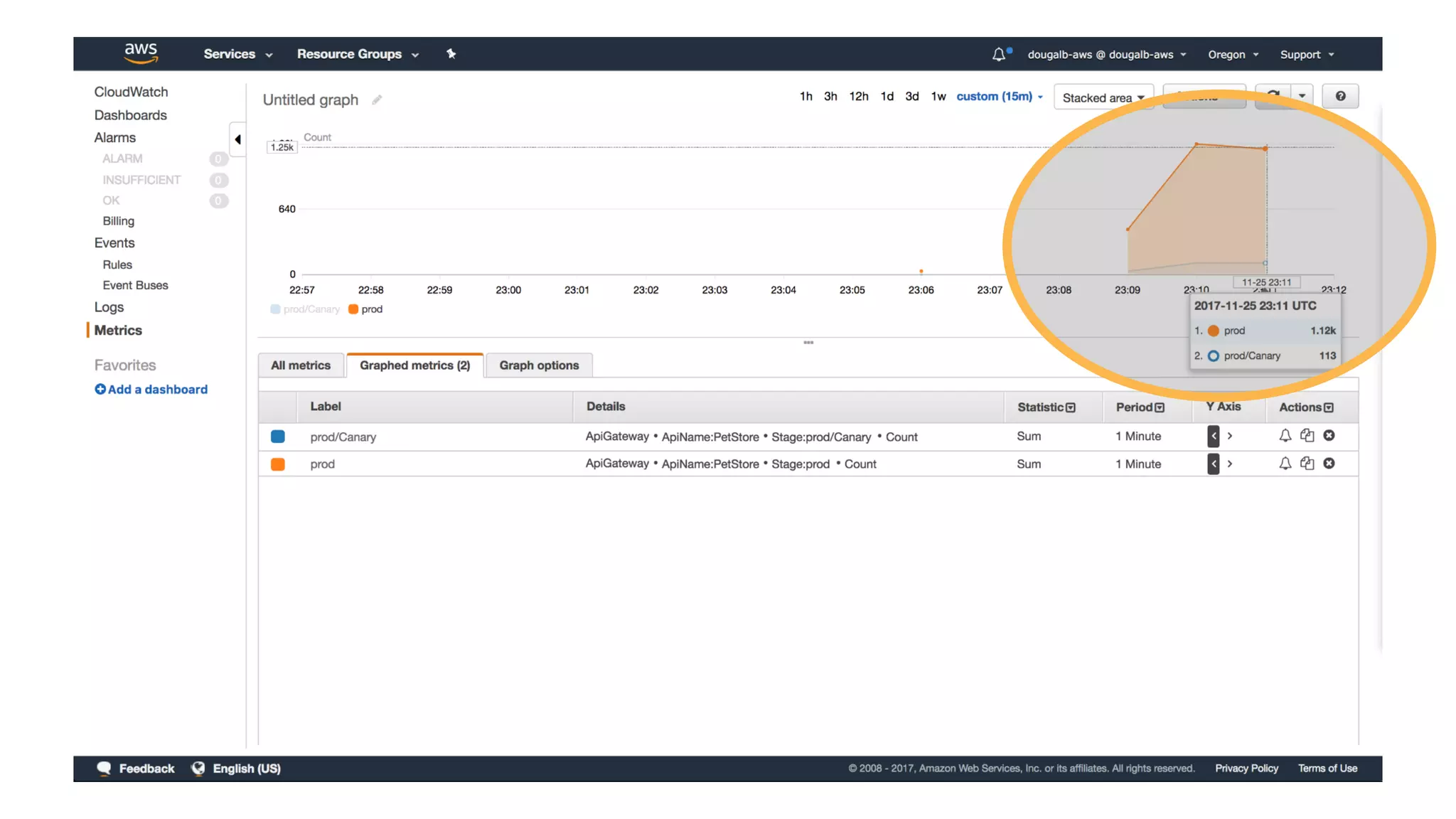Viewport: 1456px width, 819px height.
Task: Click the pin shortcut icon in navbar
Action: click(451, 54)
